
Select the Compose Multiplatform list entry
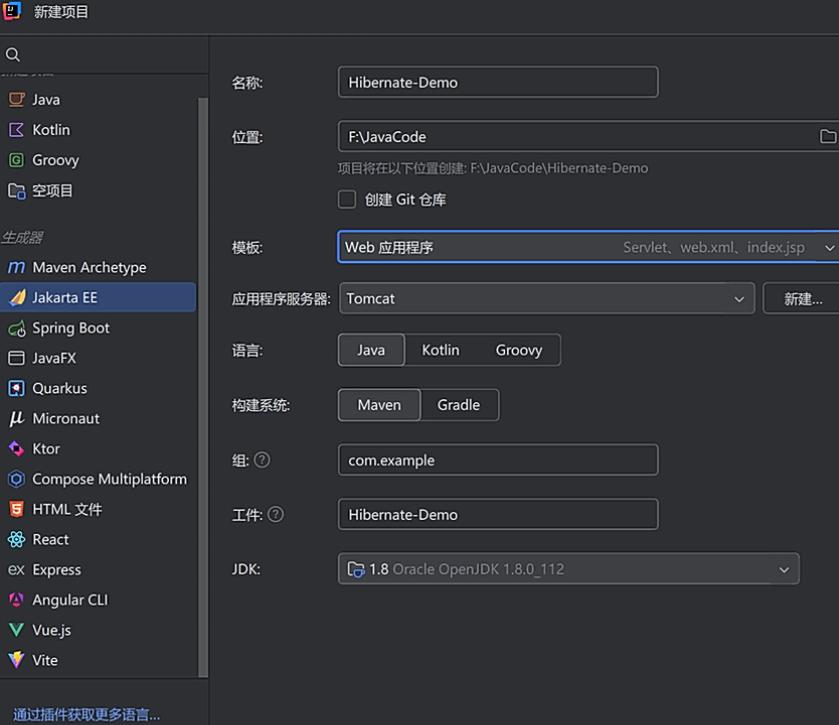coord(98,479)
